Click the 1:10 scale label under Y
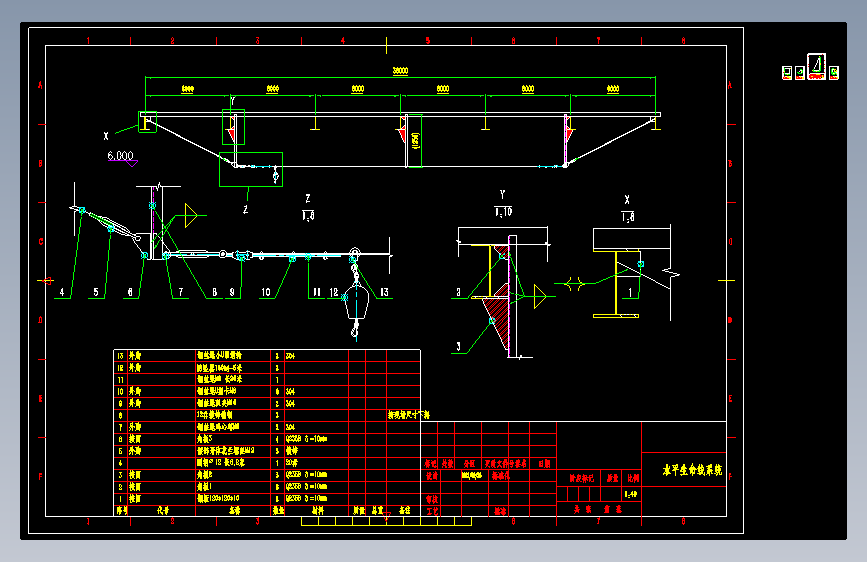This screenshot has height=562, width=867. (503, 212)
